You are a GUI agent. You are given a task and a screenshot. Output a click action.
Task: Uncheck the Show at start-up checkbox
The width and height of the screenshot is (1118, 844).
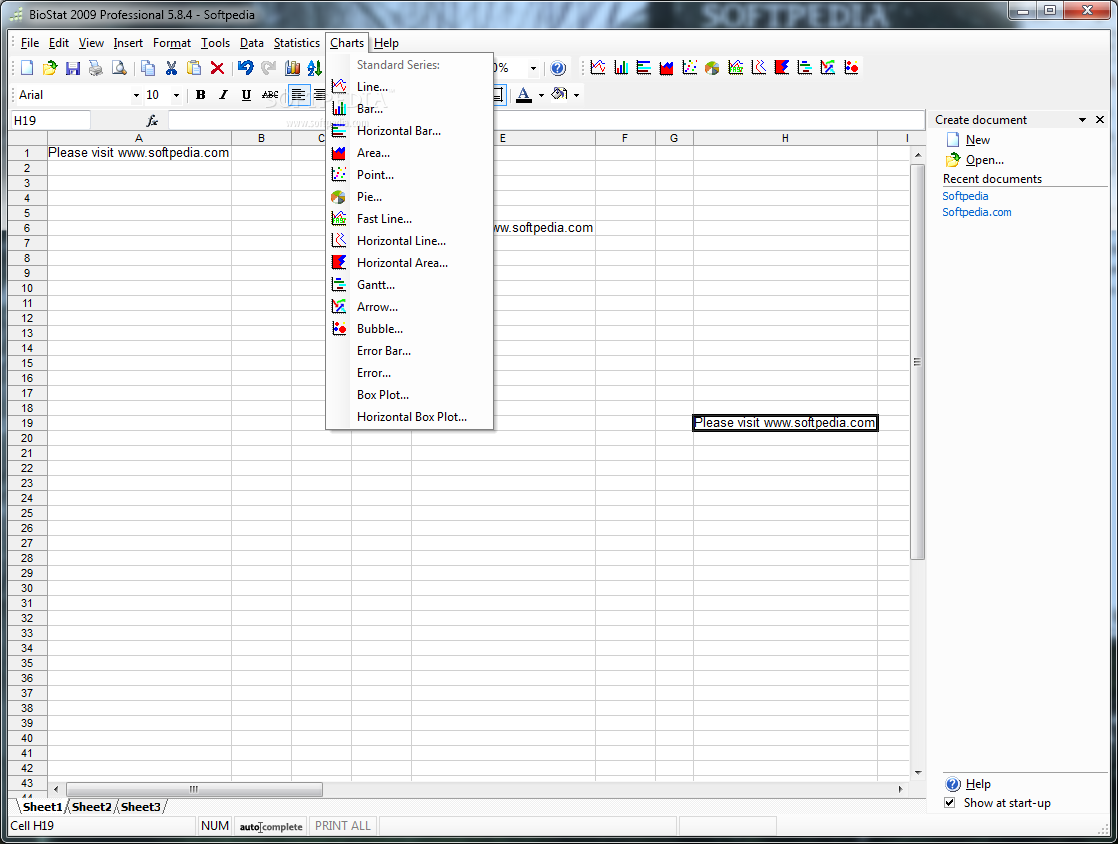coord(950,803)
